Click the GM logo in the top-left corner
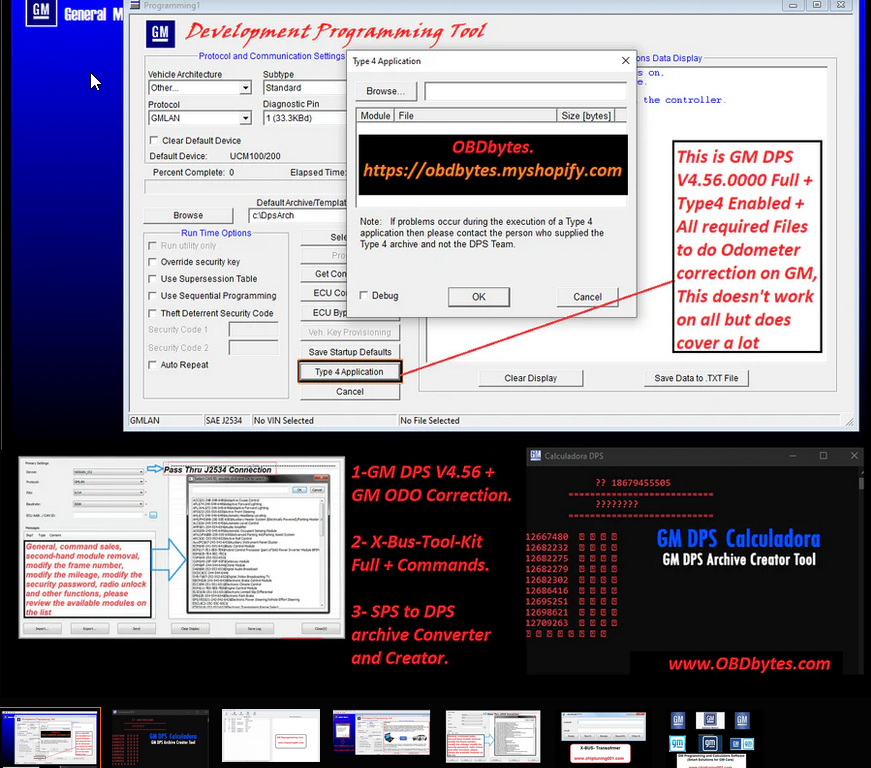The width and height of the screenshot is (871, 768). 40,13
